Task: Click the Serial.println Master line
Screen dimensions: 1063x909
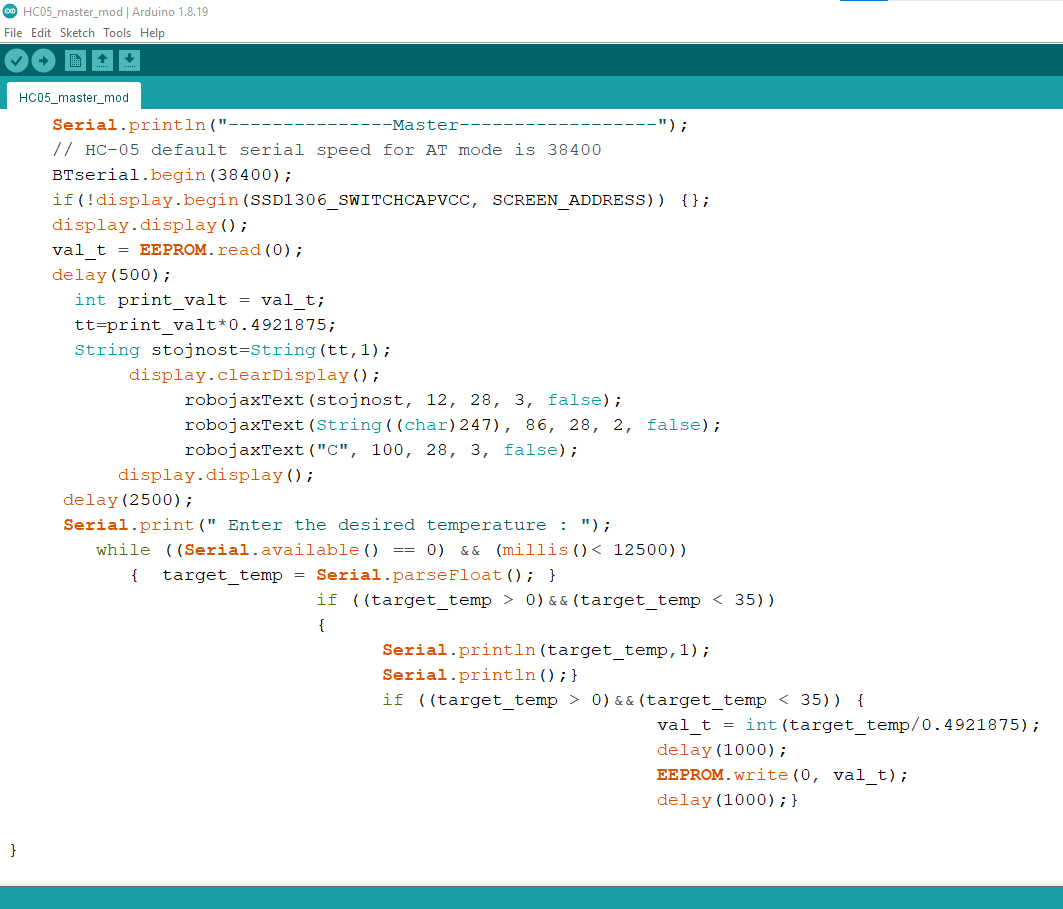Action: click(x=370, y=125)
